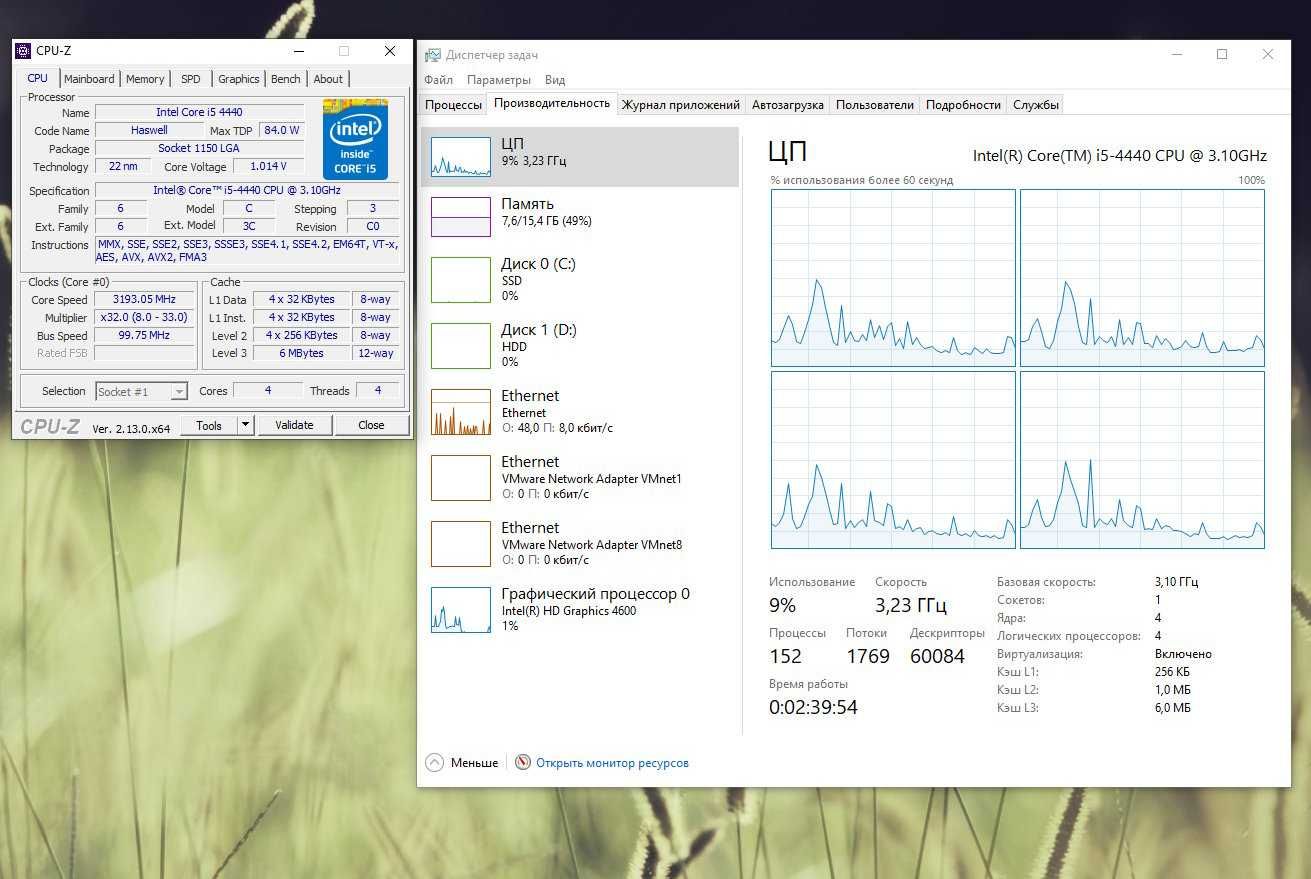Click the Скорость value 3,23 ГГц
This screenshot has height=879, width=1311.
click(910, 605)
